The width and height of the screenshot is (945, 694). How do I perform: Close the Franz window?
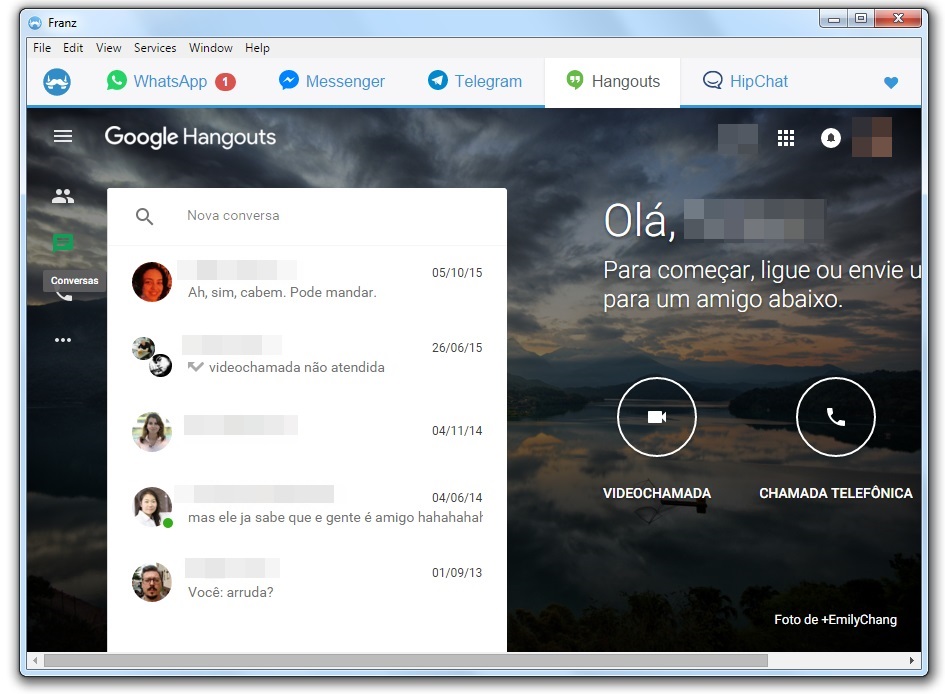click(x=897, y=19)
